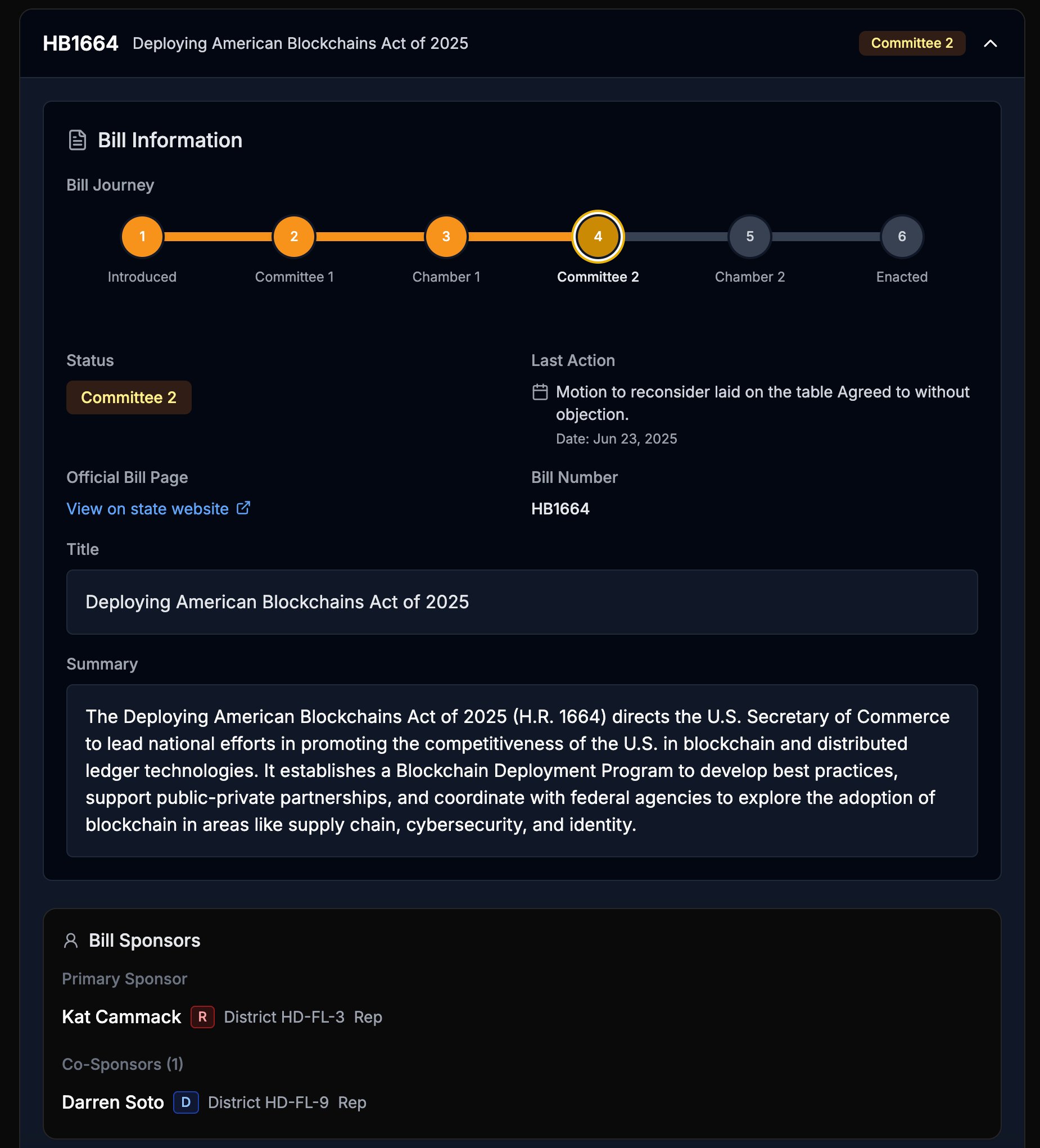Click the highlighted step 4 Committee 2 circle
The image size is (1040, 1148).
[x=598, y=236]
